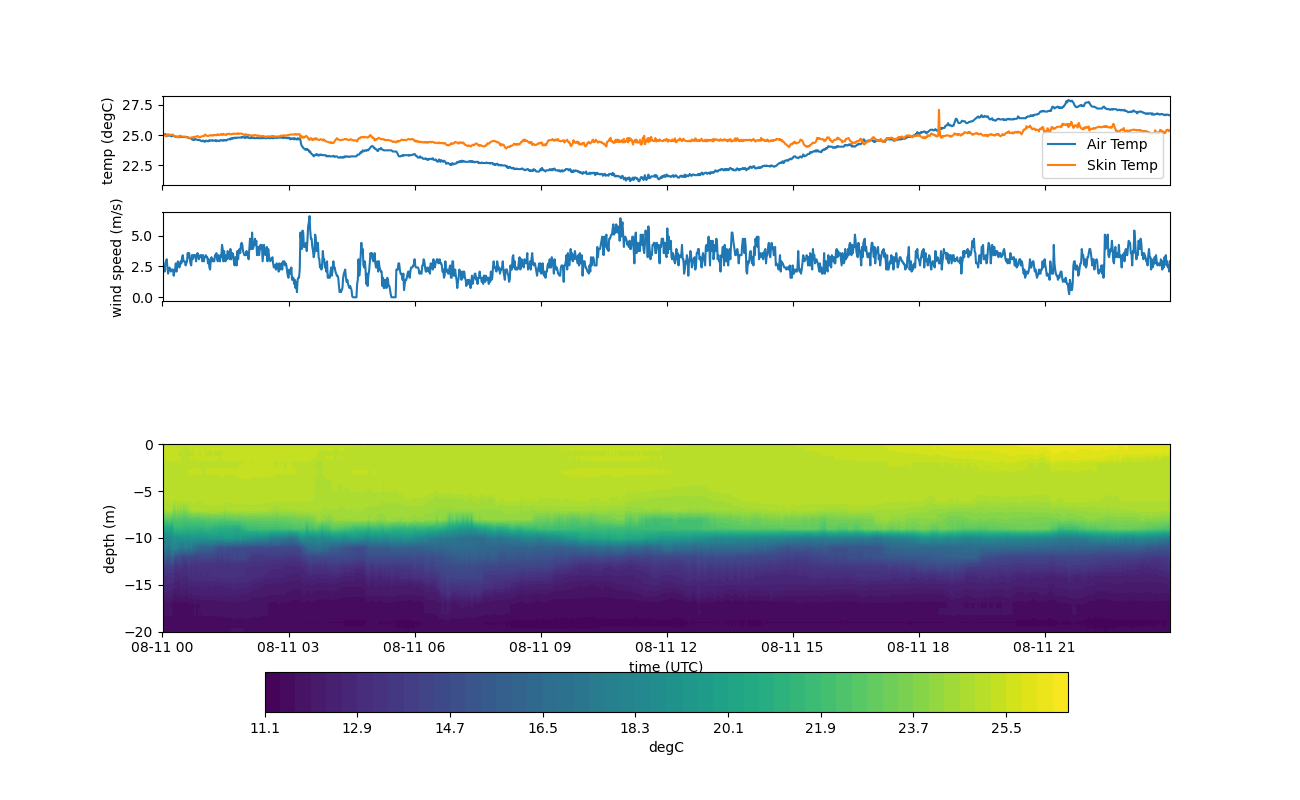This screenshot has height=800, width=1300.
Task: Click the 27.5 tick on temperature axis
Action: (138, 105)
